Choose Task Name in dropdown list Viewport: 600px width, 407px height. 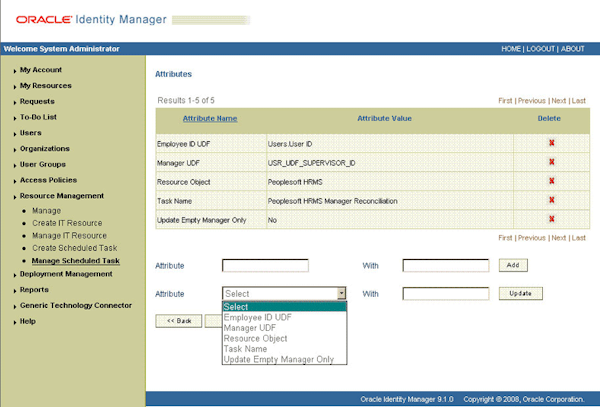coord(284,349)
